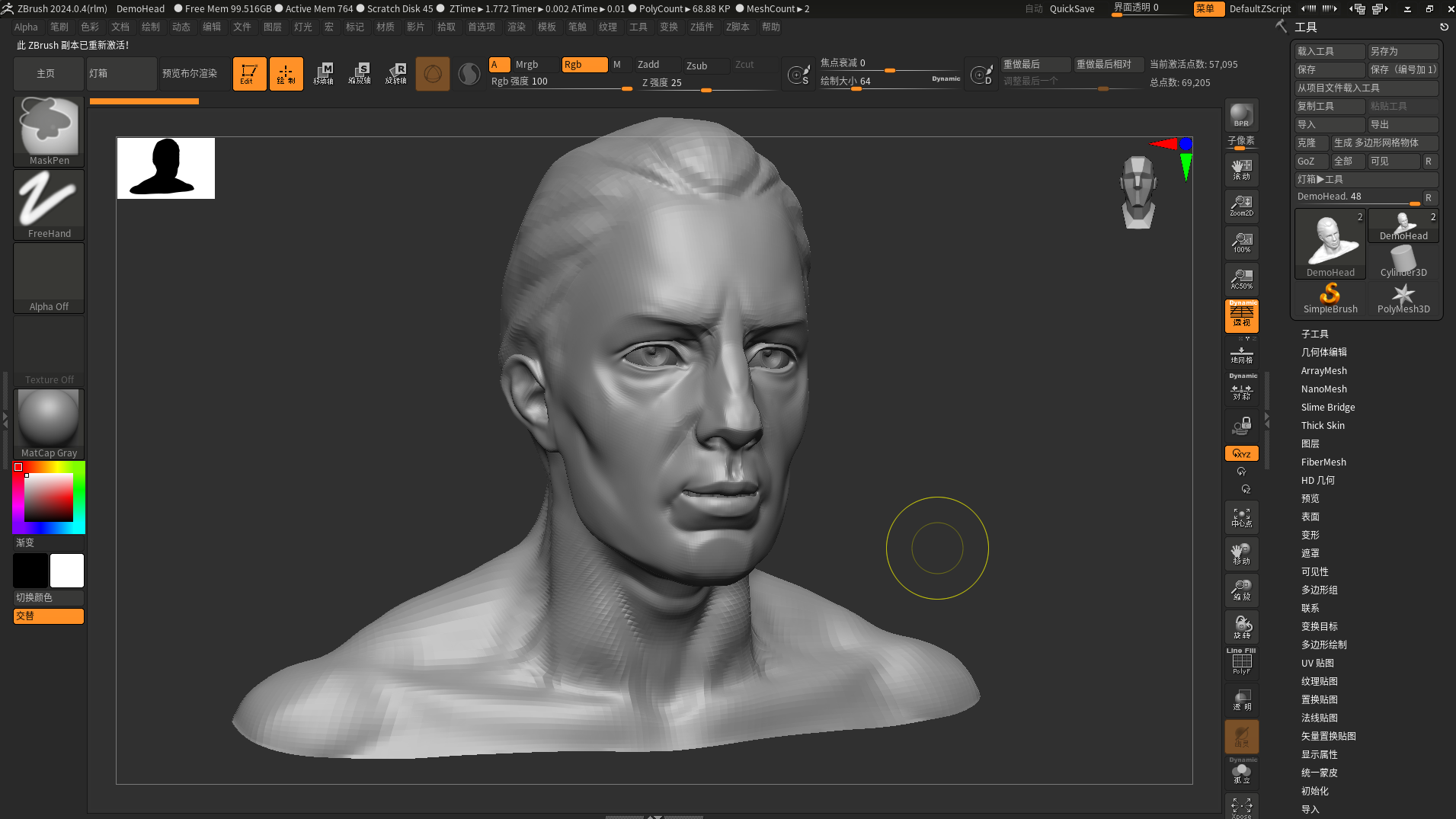Click the white secondary color swatch

tap(67, 571)
